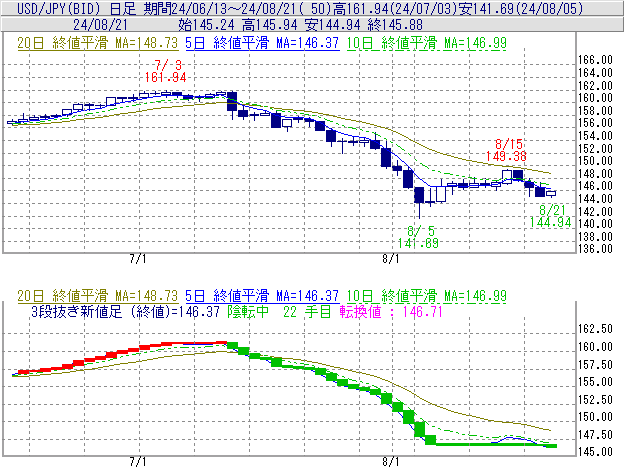Click the close price 終145.88
This screenshot has height=475, width=624.
(x=395, y=25)
